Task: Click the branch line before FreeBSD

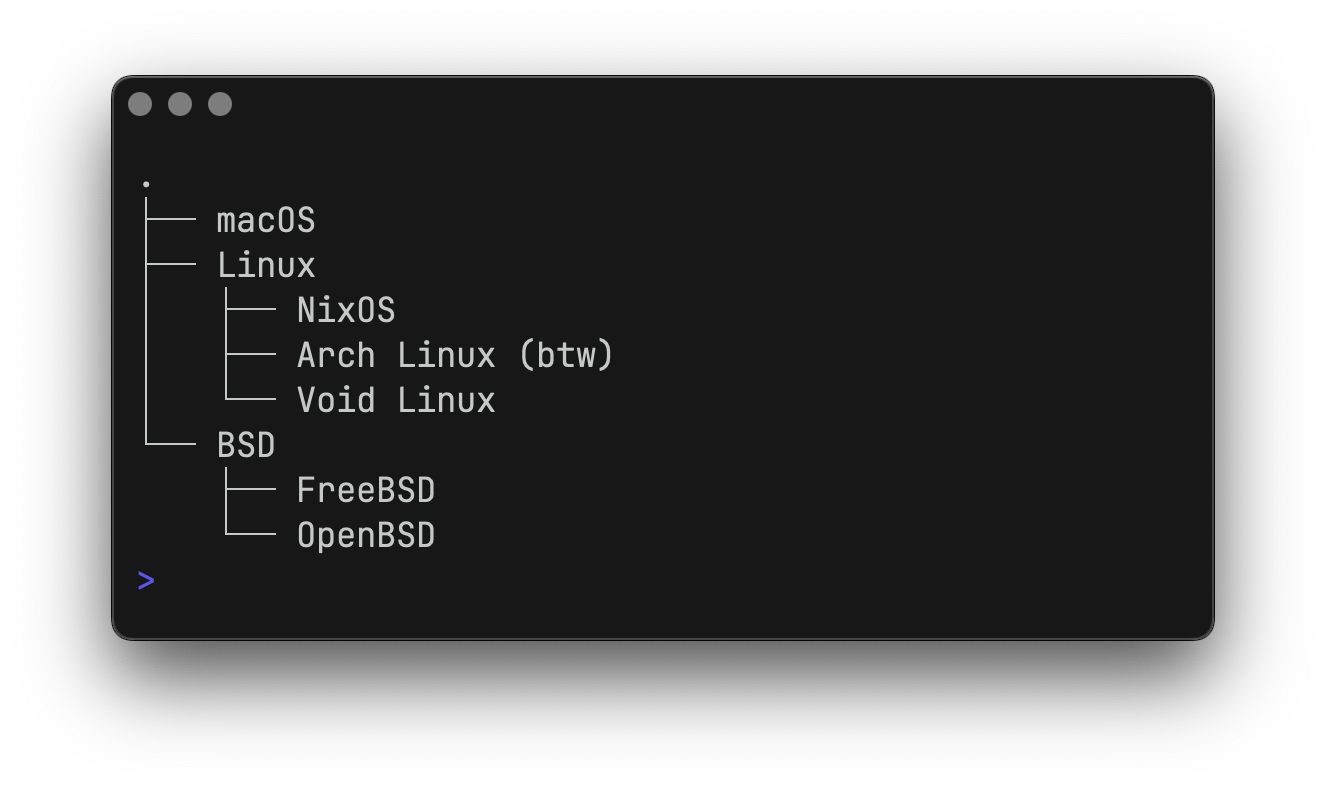Action: click(x=251, y=490)
